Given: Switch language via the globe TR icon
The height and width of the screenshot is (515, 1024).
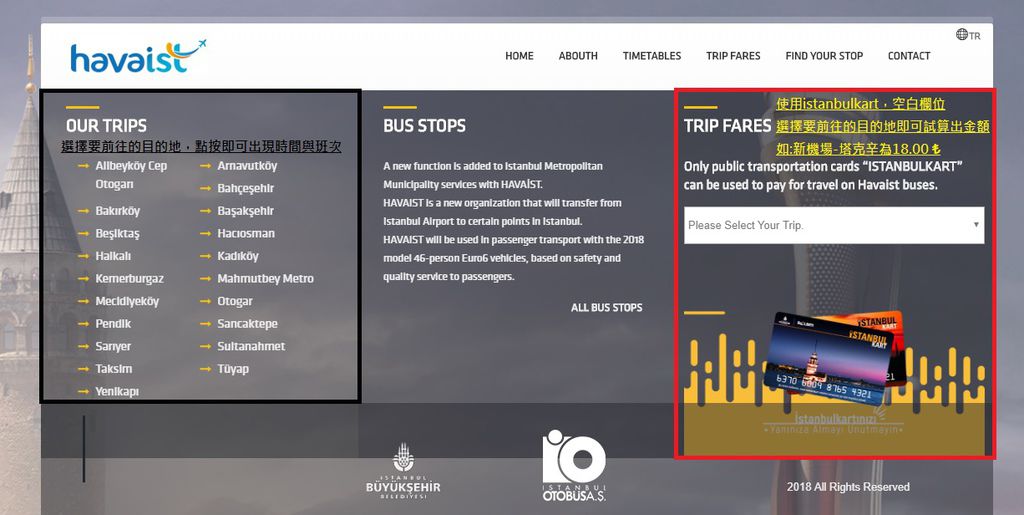Looking at the screenshot, I should [x=968, y=35].
